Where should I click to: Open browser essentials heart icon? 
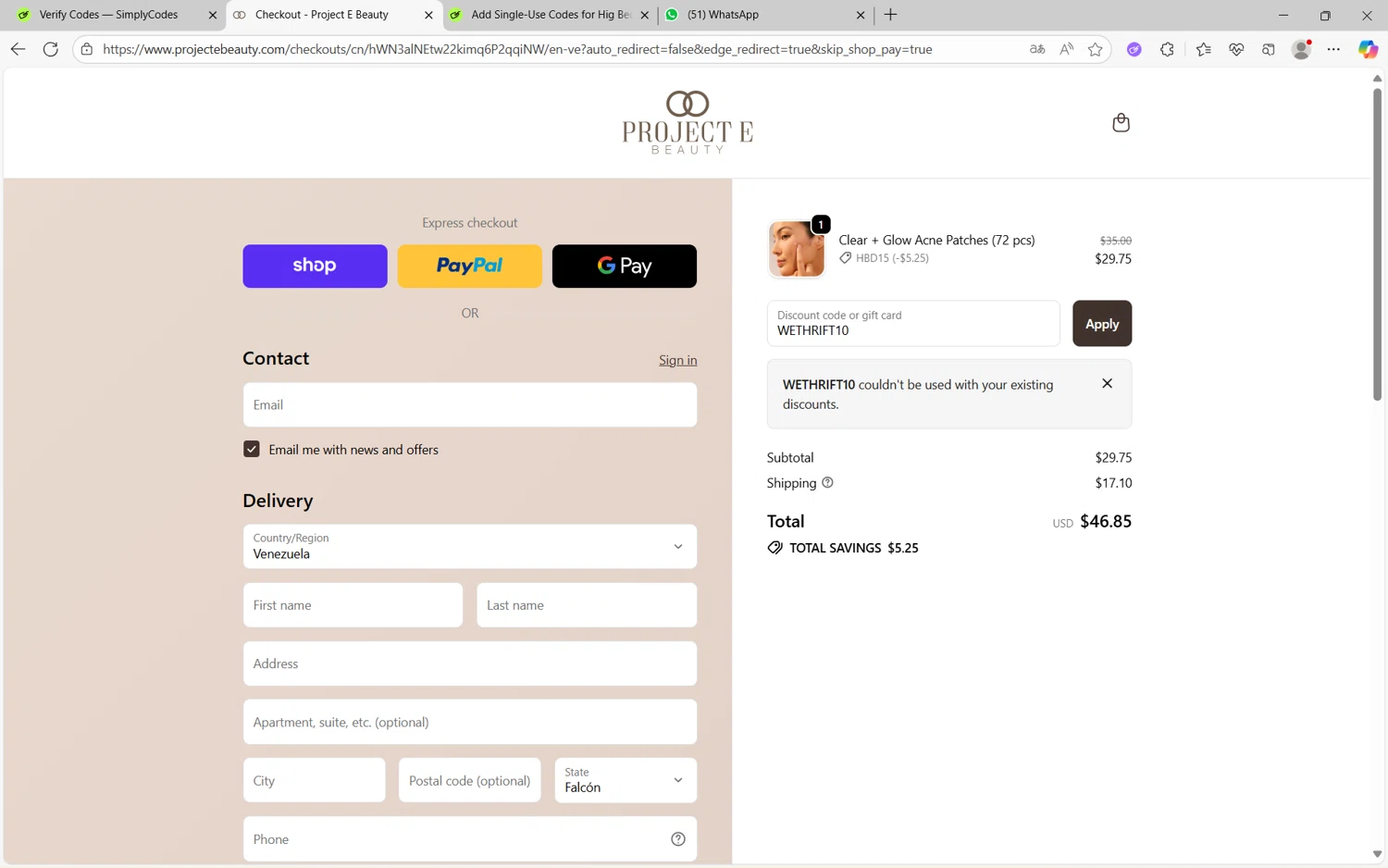pos(1236,49)
